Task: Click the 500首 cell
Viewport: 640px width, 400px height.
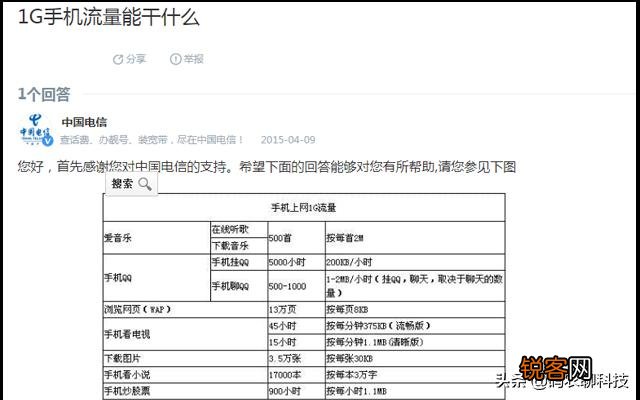Action: pyautogui.click(x=296, y=238)
